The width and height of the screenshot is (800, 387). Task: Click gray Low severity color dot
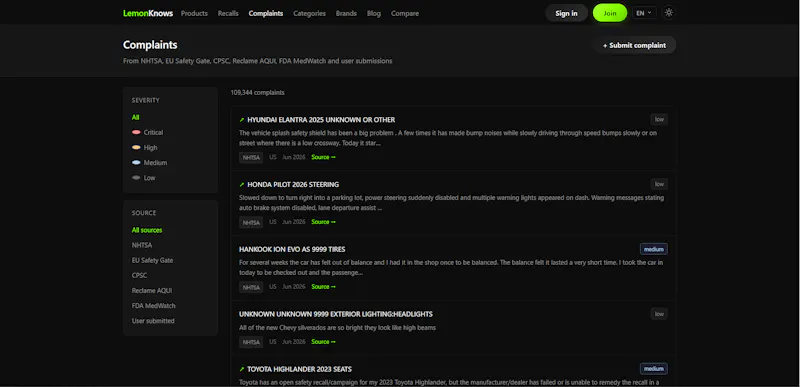click(136, 177)
